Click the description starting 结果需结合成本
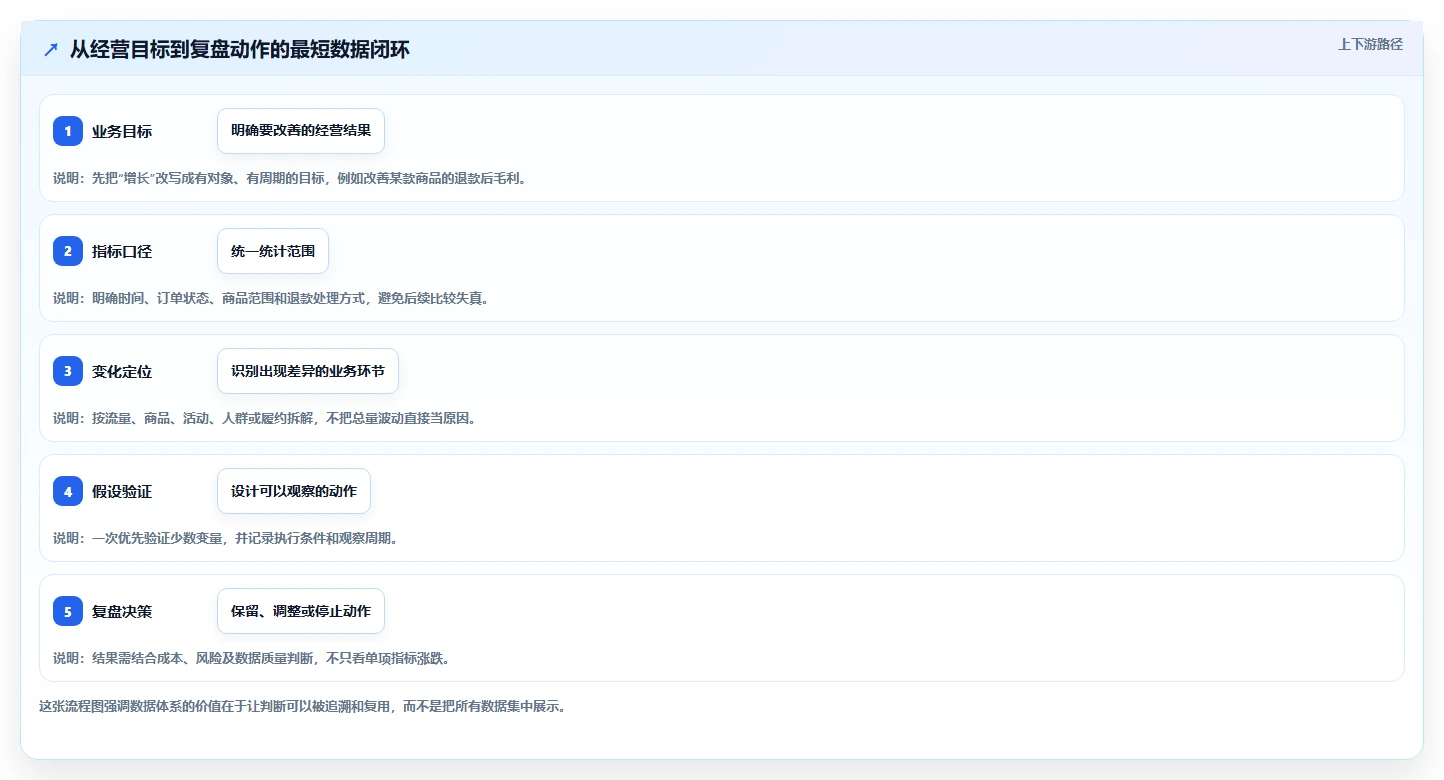Viewport: 1444px width, 780px height. (x=252, y=658)
